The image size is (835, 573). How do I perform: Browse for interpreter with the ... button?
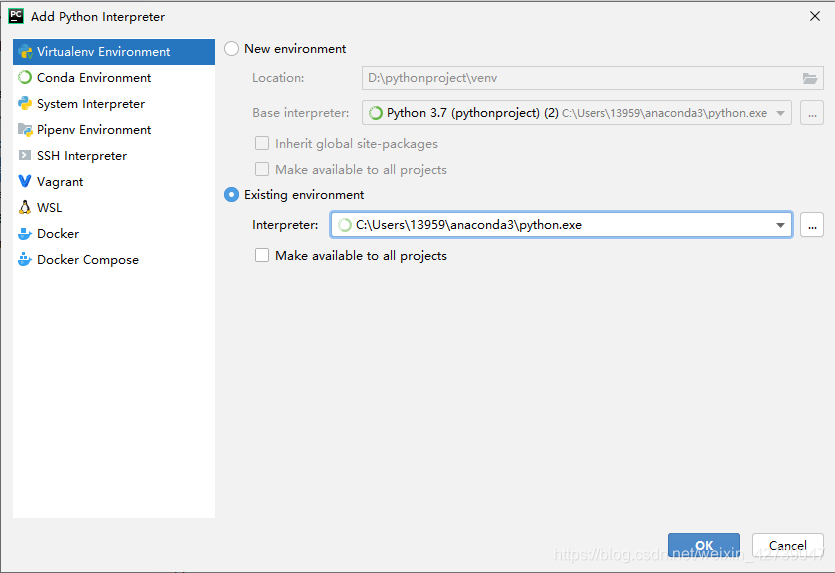(x=812, y=225)
